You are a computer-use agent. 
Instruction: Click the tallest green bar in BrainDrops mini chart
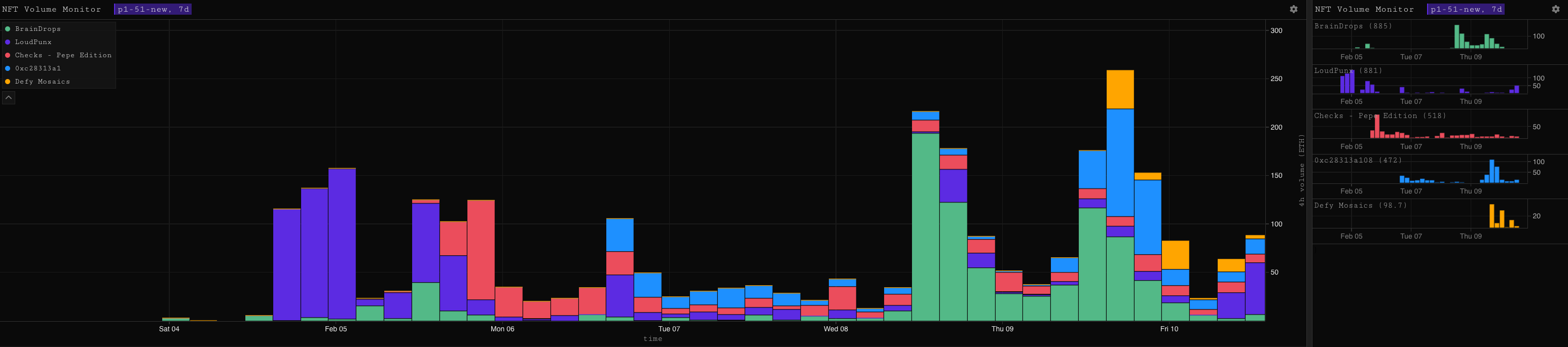(1456, 36)
